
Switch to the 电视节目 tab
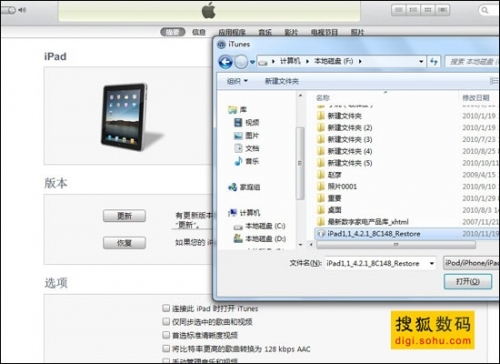(x=324, y=32)
